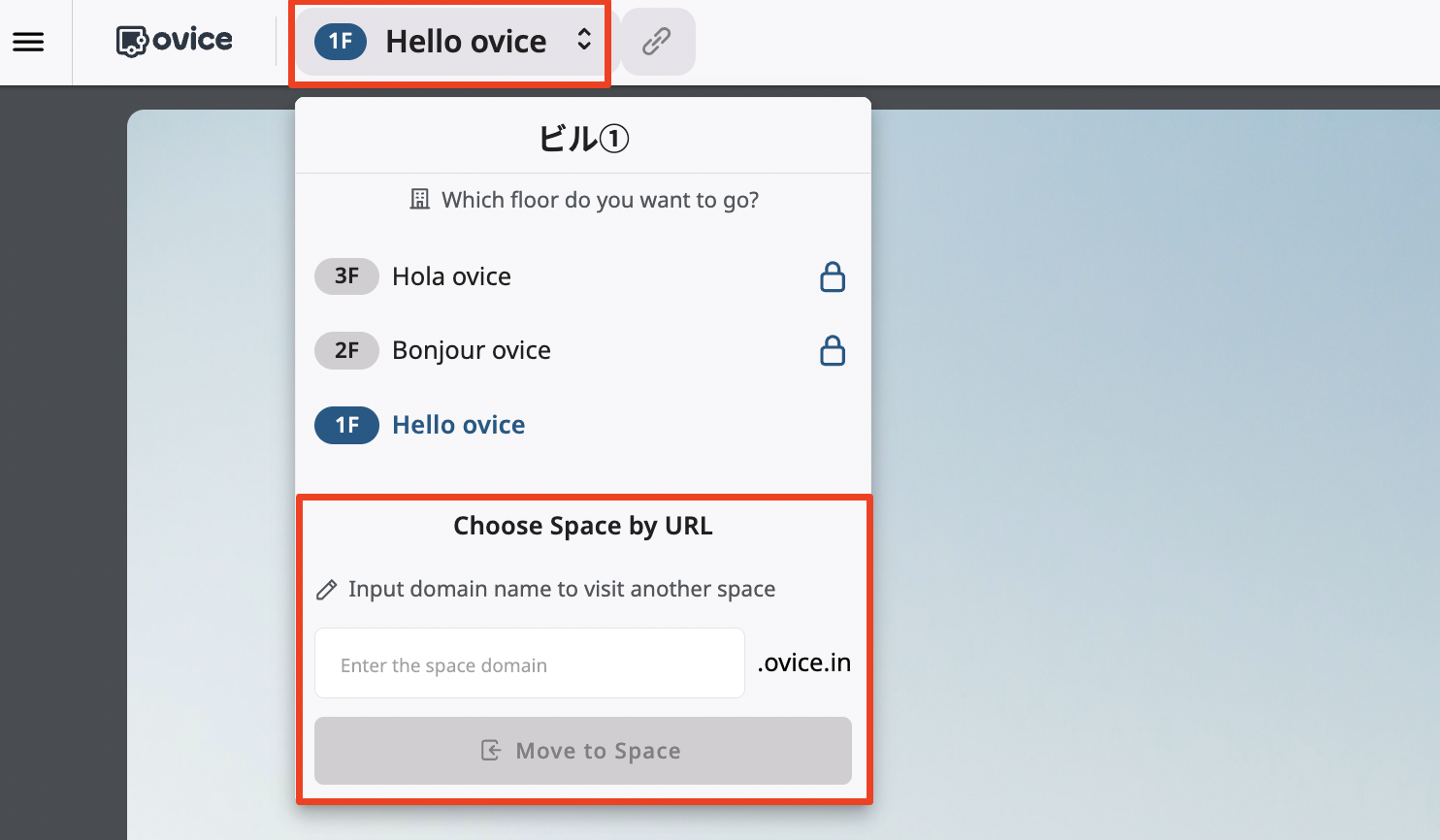Click the pencil icon beside Input domain name
Screen dimensions: 1440x840
(327, 590)
